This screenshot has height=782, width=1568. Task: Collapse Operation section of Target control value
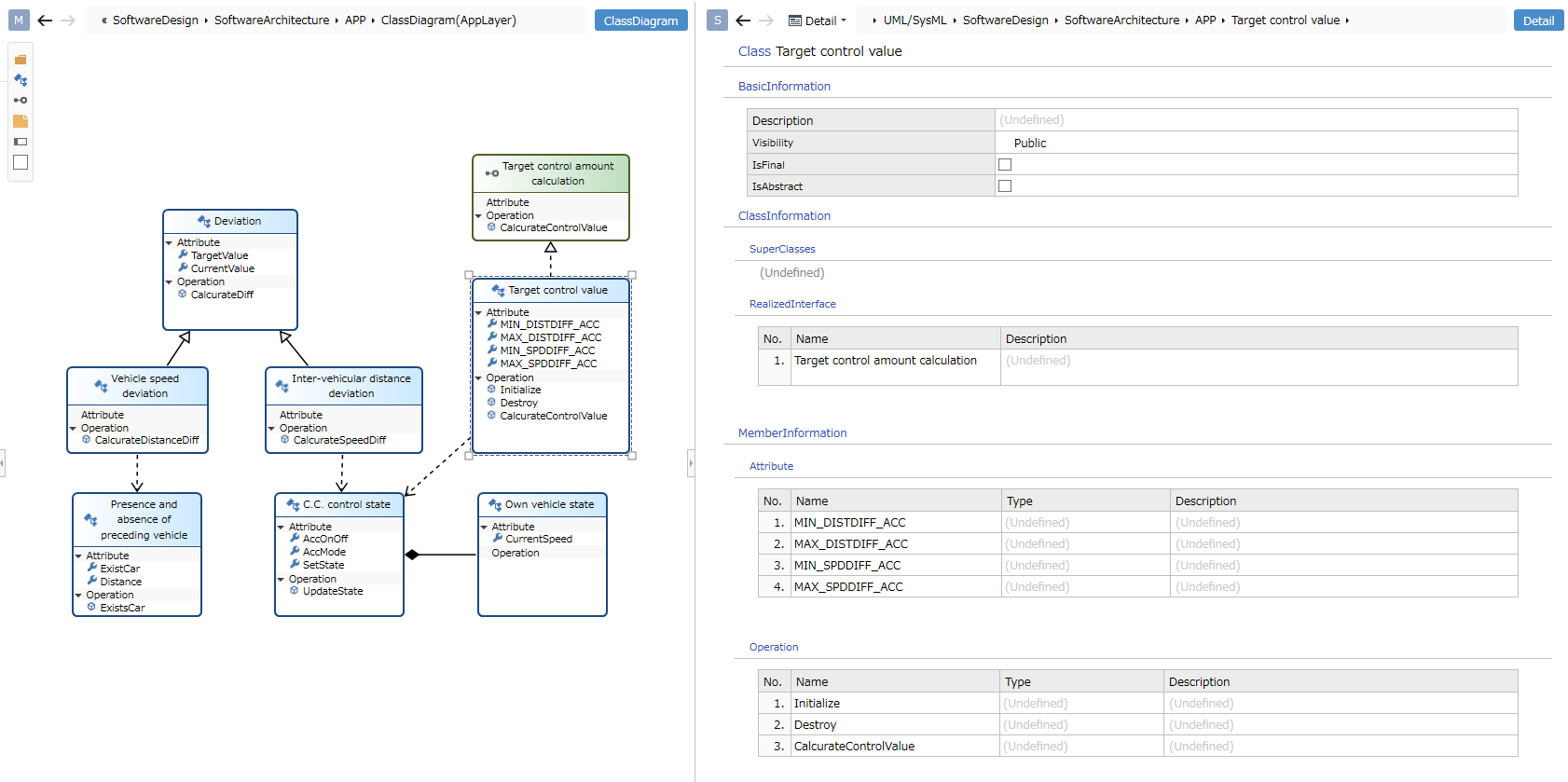478,378
